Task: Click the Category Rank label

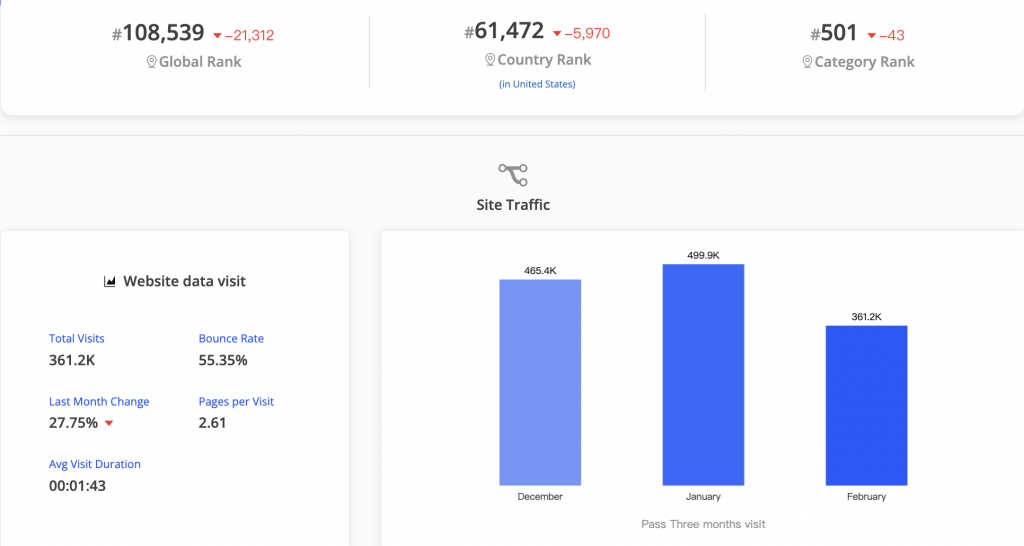Action: [865, 62]
